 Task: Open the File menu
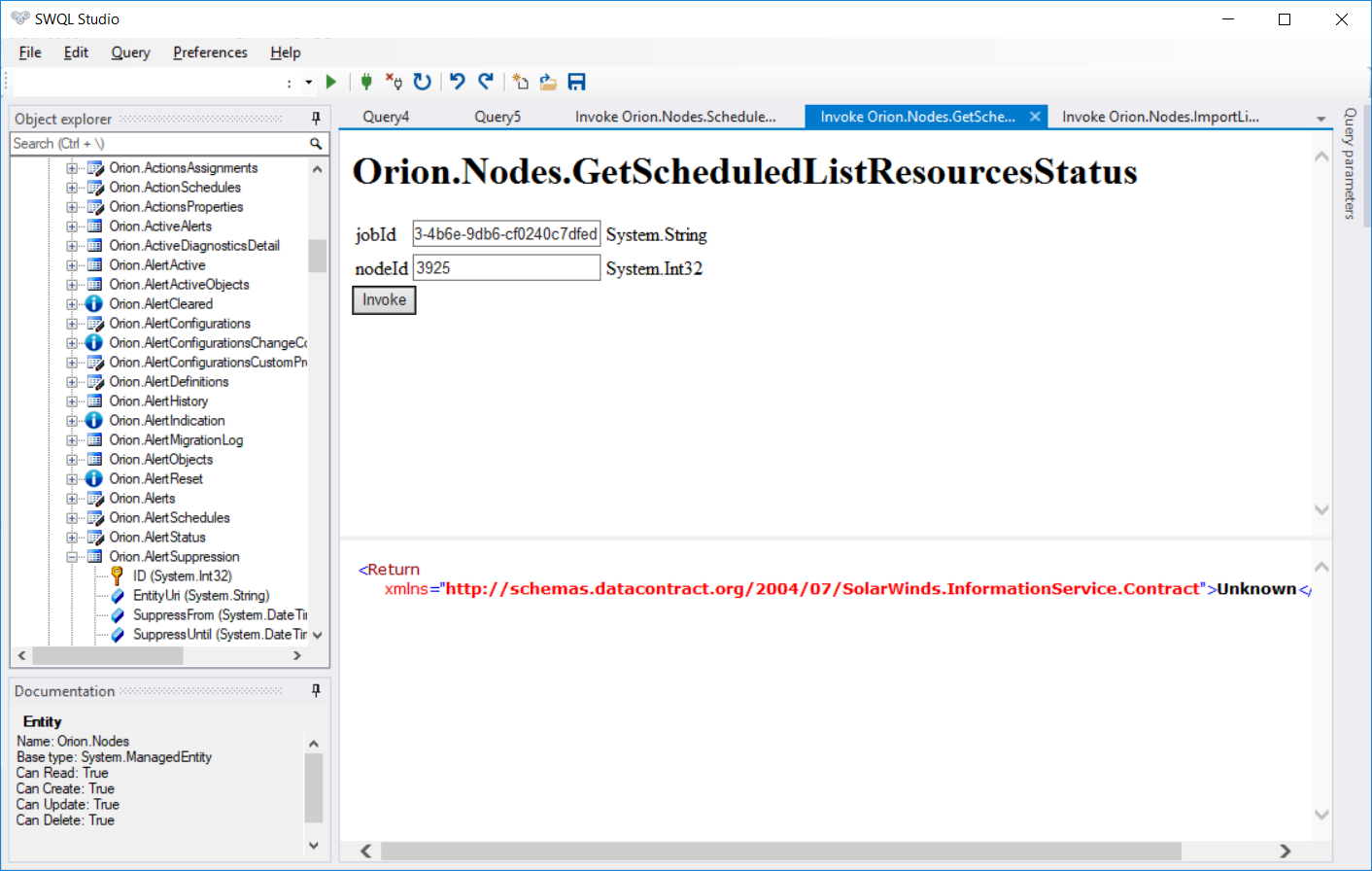30,52
